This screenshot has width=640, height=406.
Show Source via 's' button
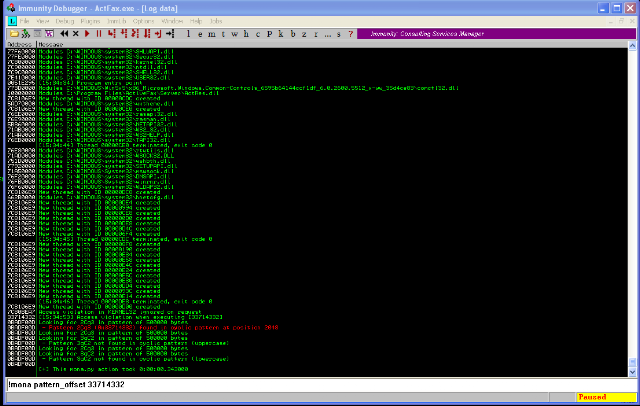[x=339, y=34]
